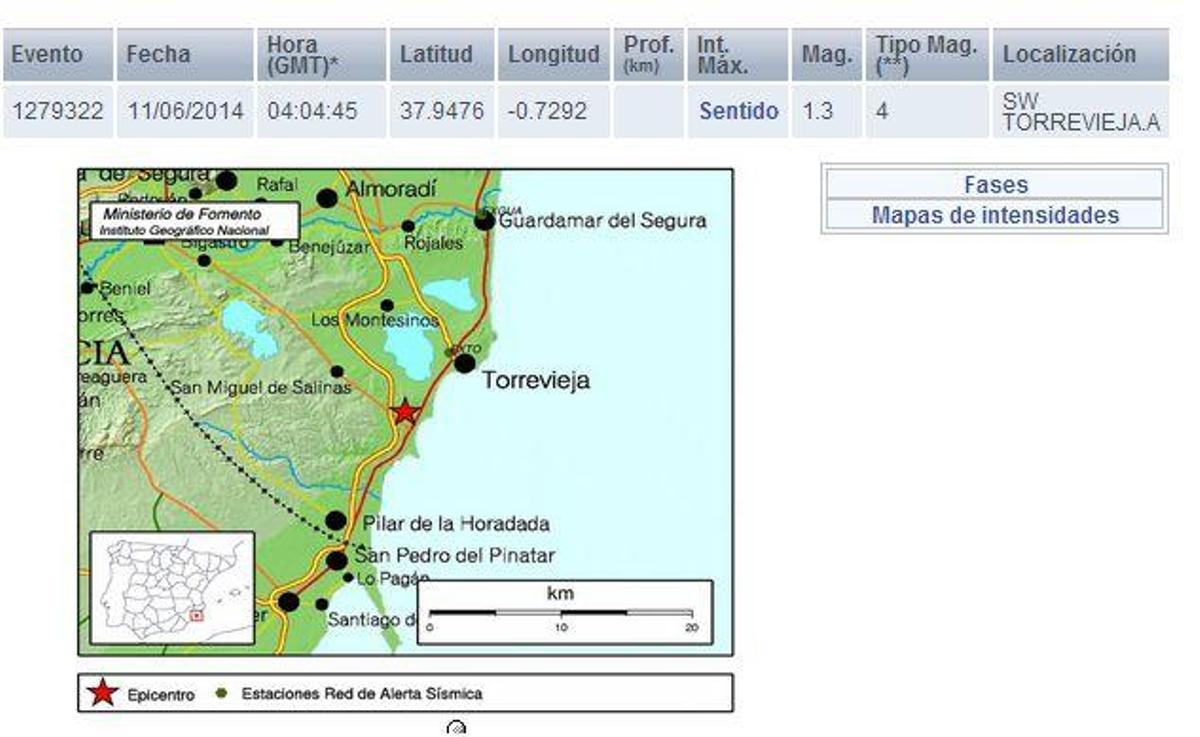Image resolution: width=1200 pixels, height=737 pixels.
Task: Click the Localización column header
Action: coord(1071,55)
